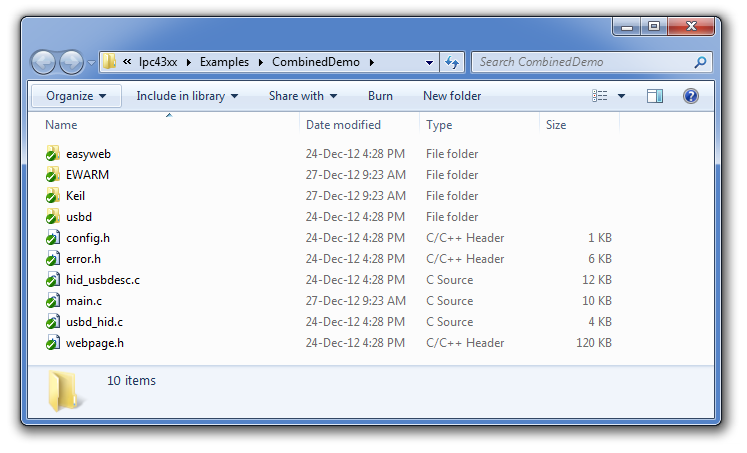Open the Share with dropdown
The width and height of the screenshot is (747, 453).
[x=302, y=96]
